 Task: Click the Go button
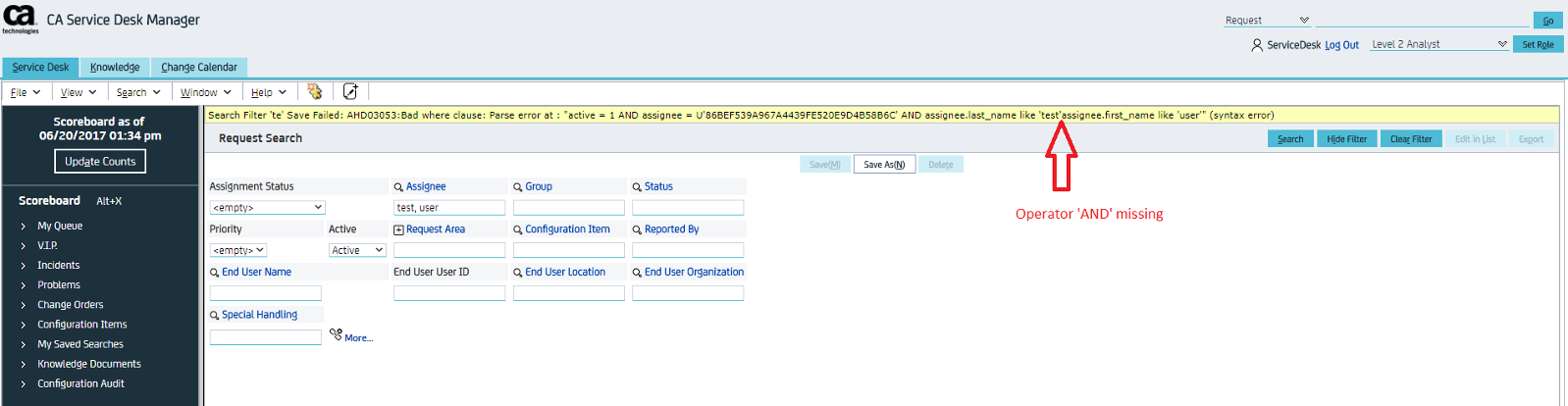tap(1547, 21)
